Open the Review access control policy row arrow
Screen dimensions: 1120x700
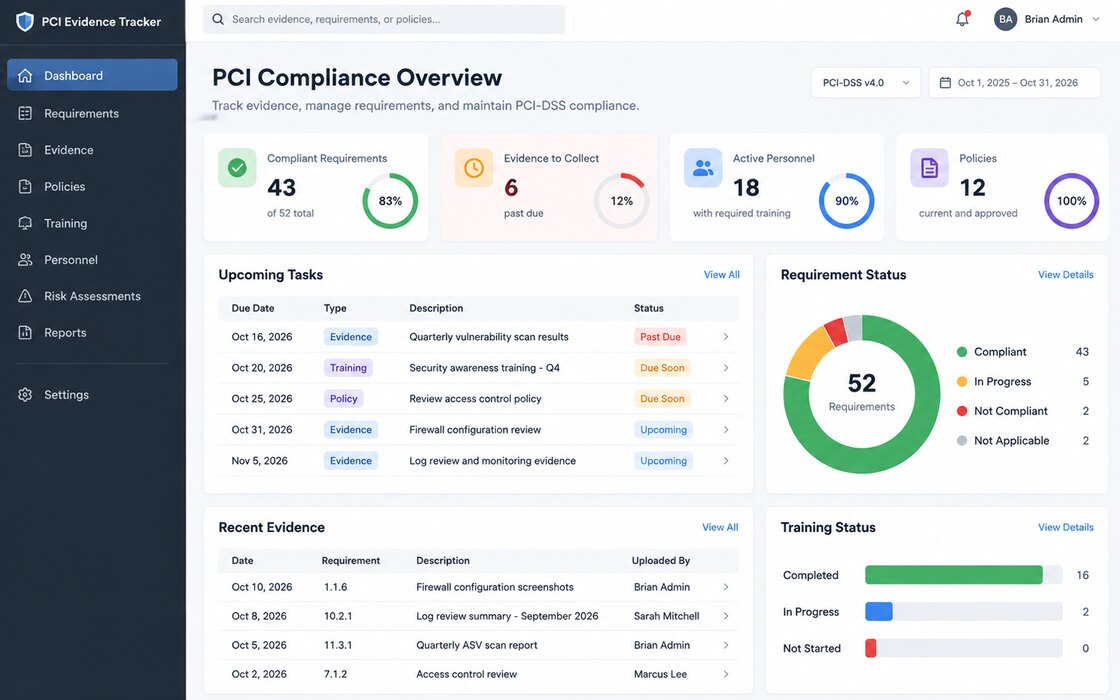726,399
